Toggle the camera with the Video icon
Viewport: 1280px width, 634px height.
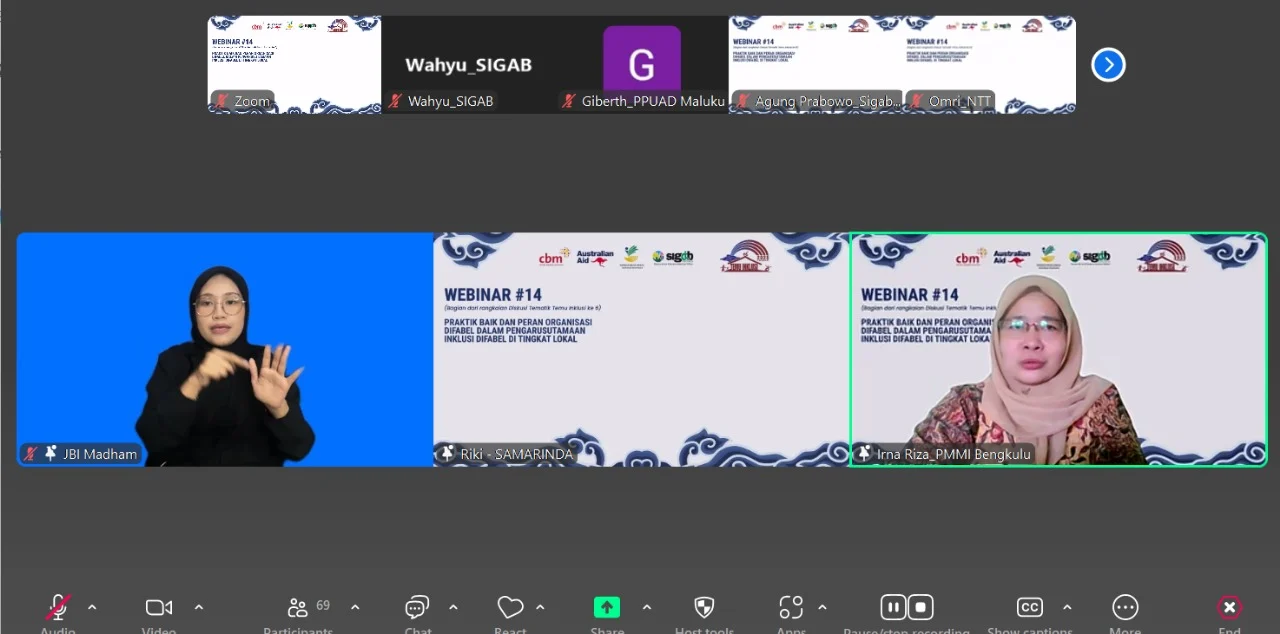(158, 607)
